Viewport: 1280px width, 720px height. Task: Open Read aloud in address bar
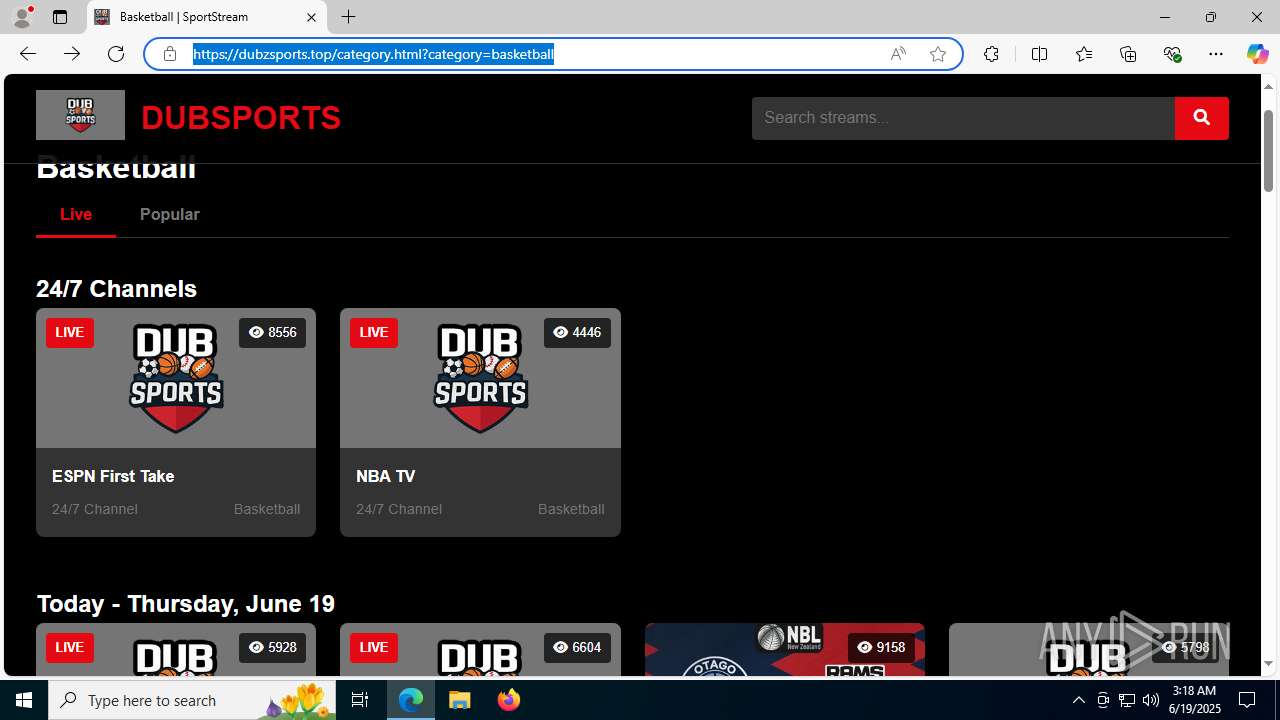pos(898,54)
